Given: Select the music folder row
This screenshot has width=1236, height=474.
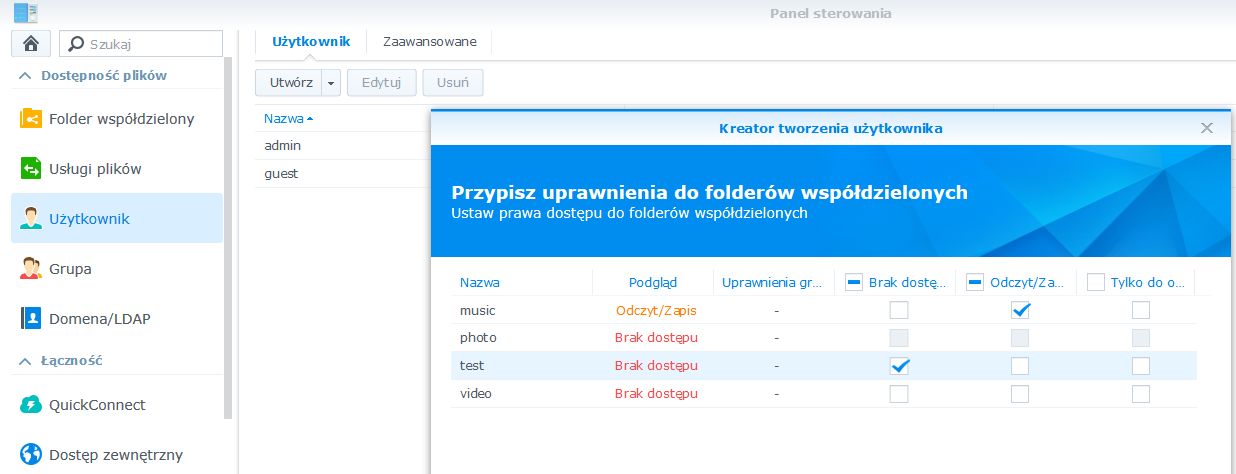Looking at the screenshot, I should tap(823, 310).
